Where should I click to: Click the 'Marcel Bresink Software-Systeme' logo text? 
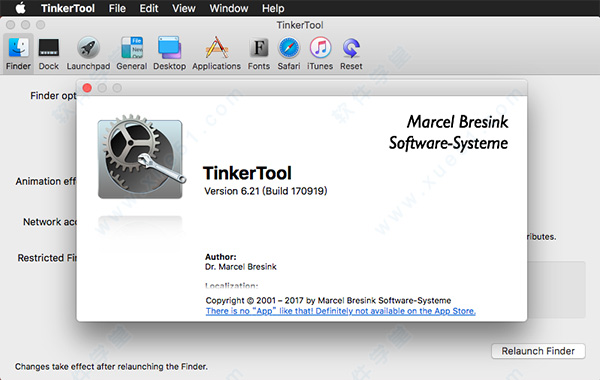pos(448,132)
